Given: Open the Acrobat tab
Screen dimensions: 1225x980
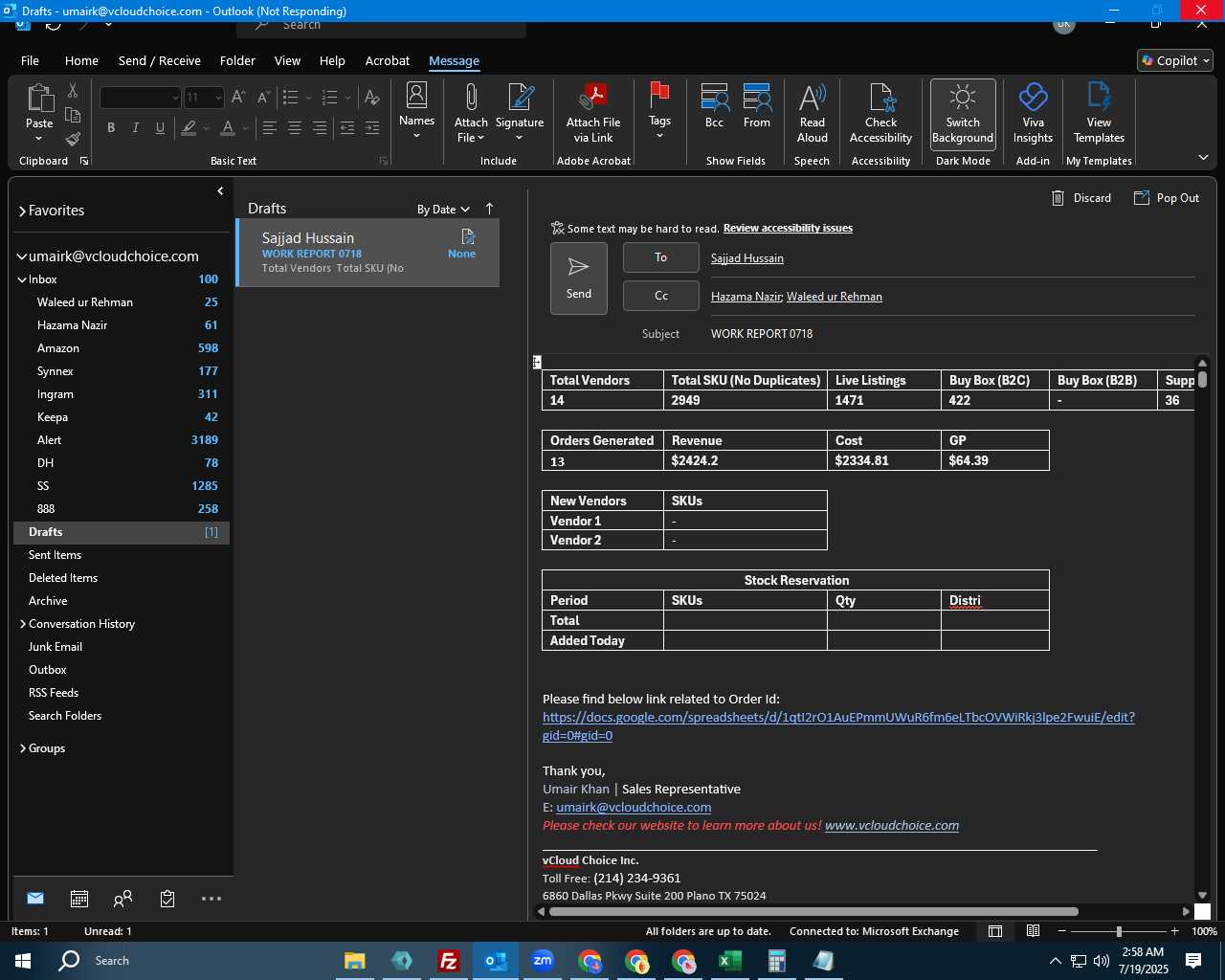Looking at the screenshot, I should pyautogui.click(x=388, y=60).
